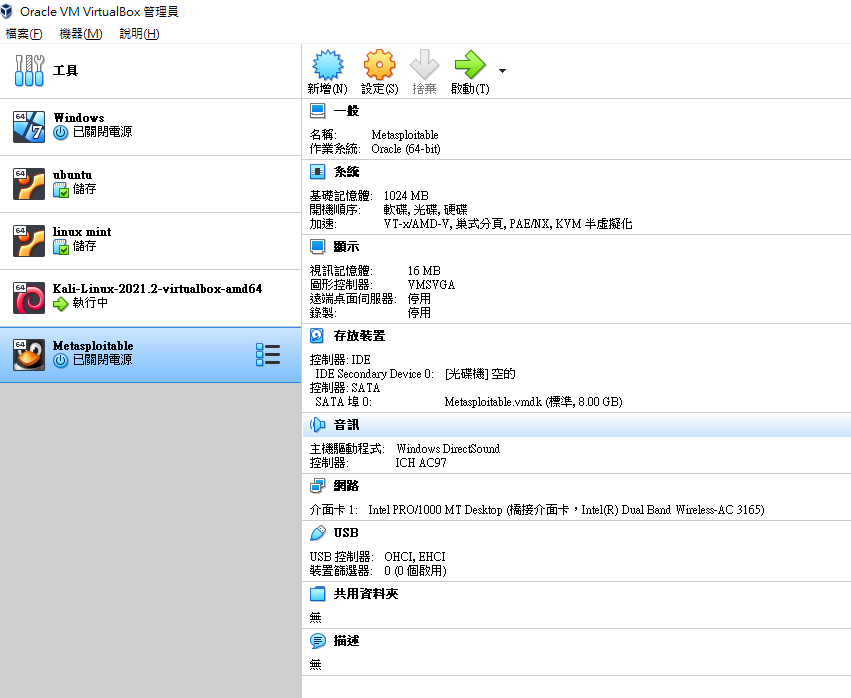Open 設定(S) gear settings icon
This screenshot has height=698, width=851.
379,65
